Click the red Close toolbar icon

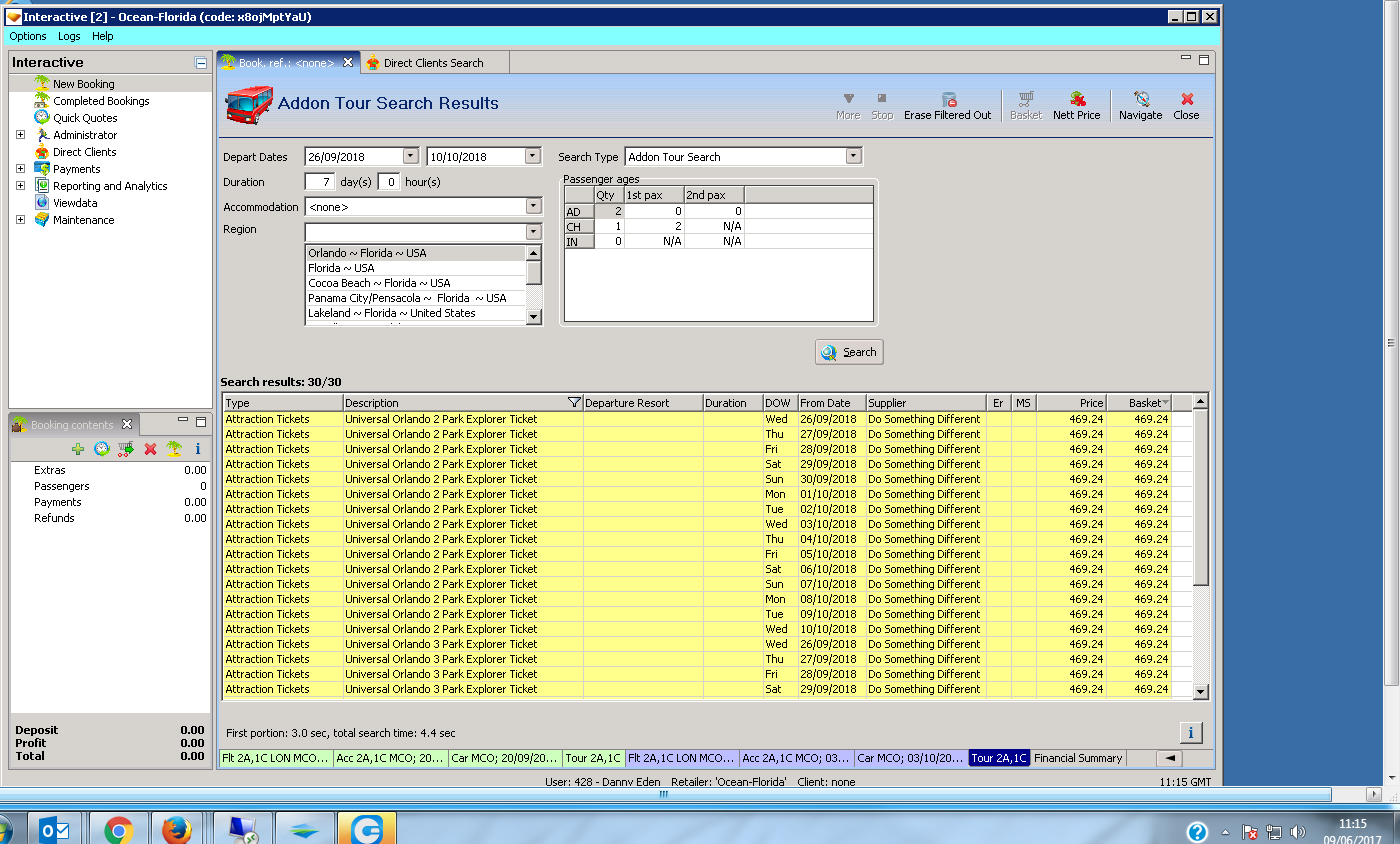(1186, 99)
